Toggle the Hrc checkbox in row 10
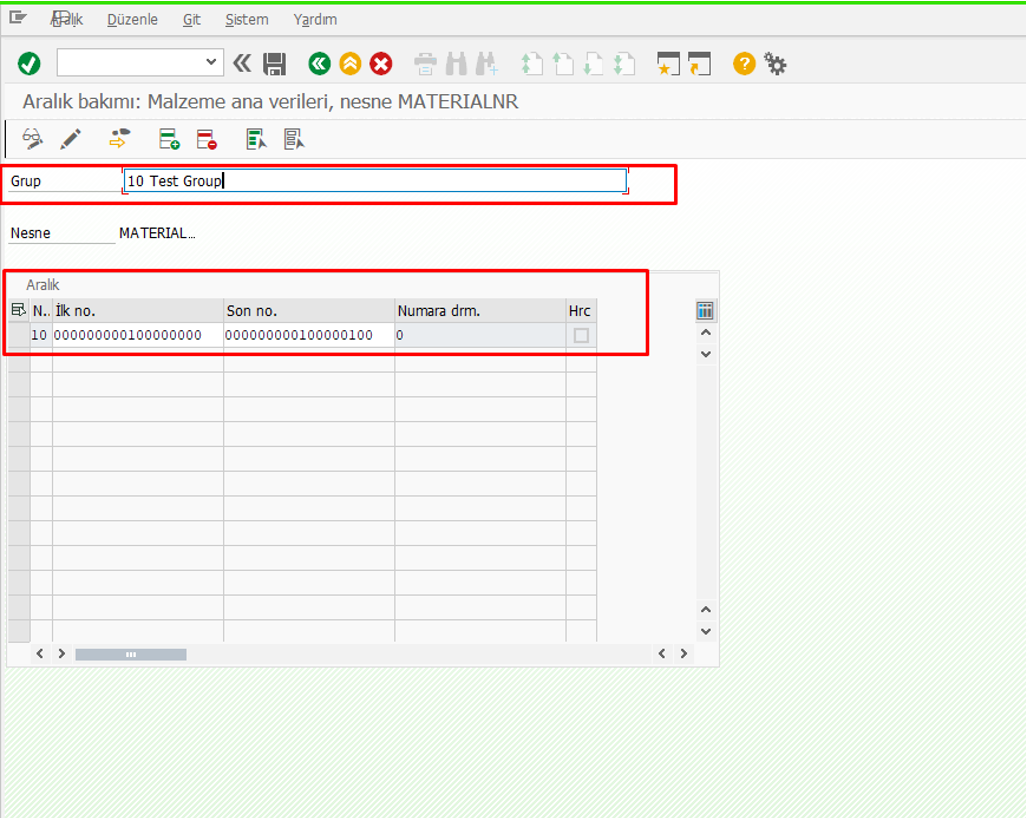This screenshot has height=818, width=1026. click(581, 336)
